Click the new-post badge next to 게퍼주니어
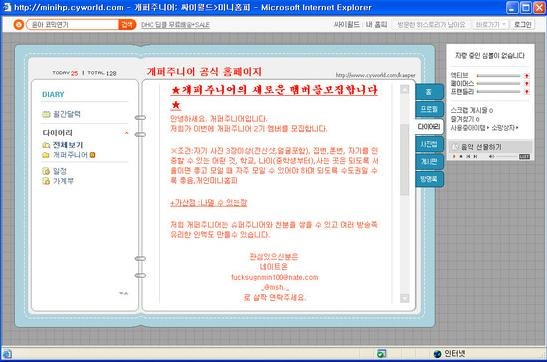The width and height of the screenshot is (547, 362). point(92,155)
